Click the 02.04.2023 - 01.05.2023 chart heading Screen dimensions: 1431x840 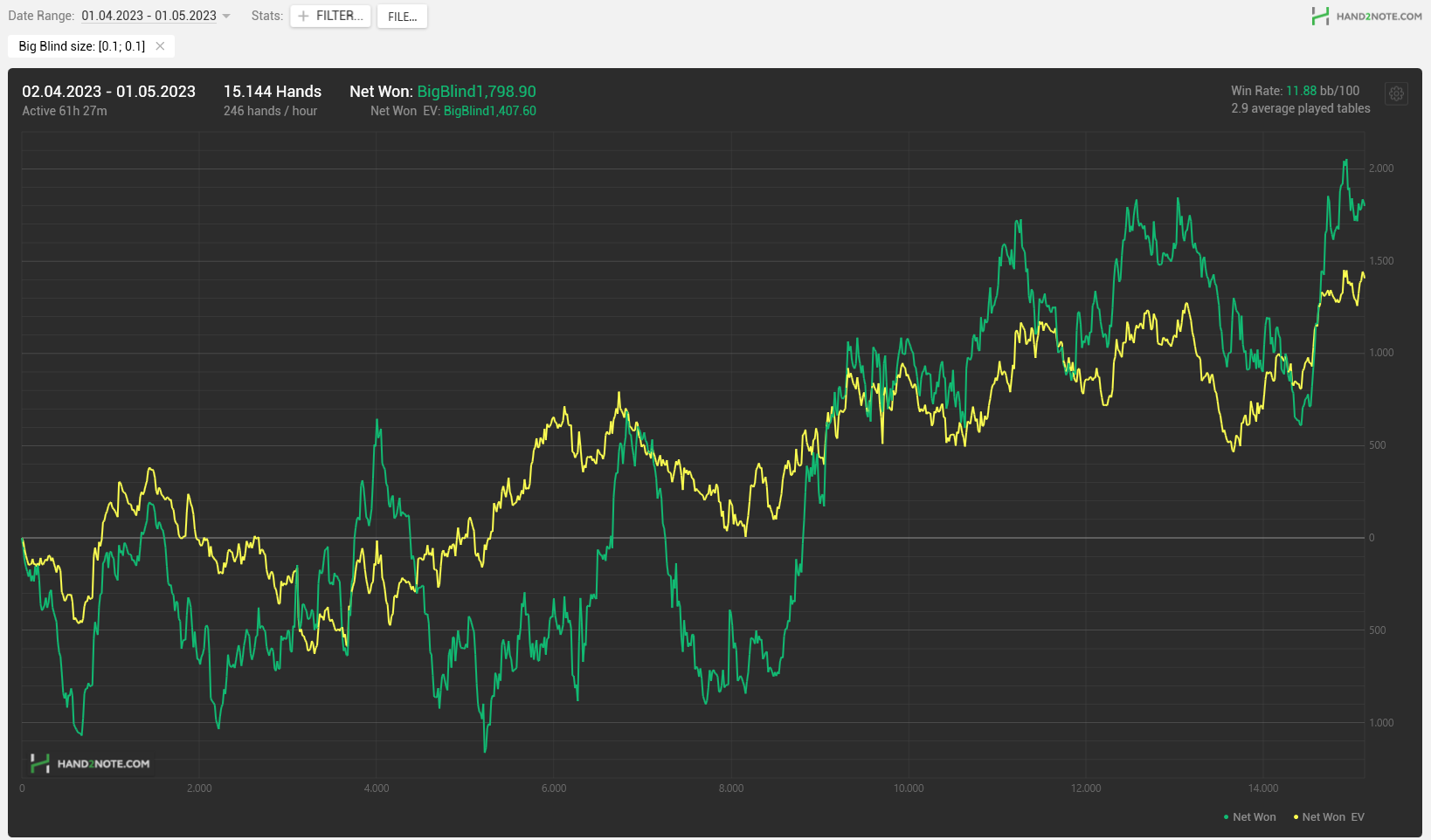(109, 92)
